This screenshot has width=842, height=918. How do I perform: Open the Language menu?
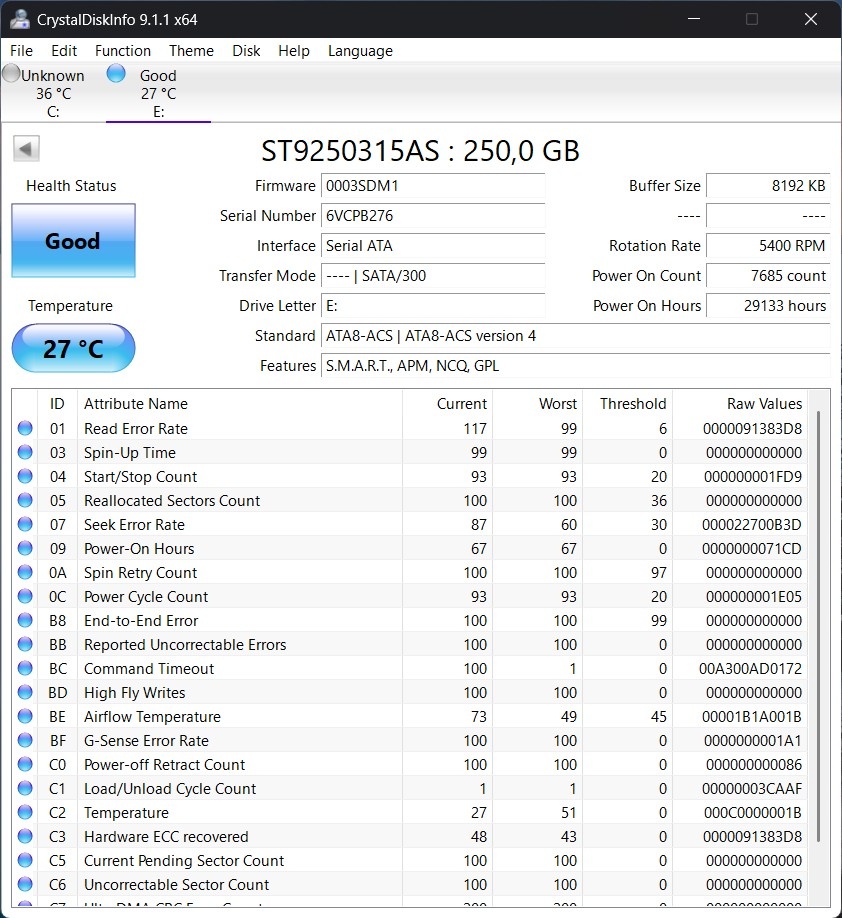coord(360,50)
